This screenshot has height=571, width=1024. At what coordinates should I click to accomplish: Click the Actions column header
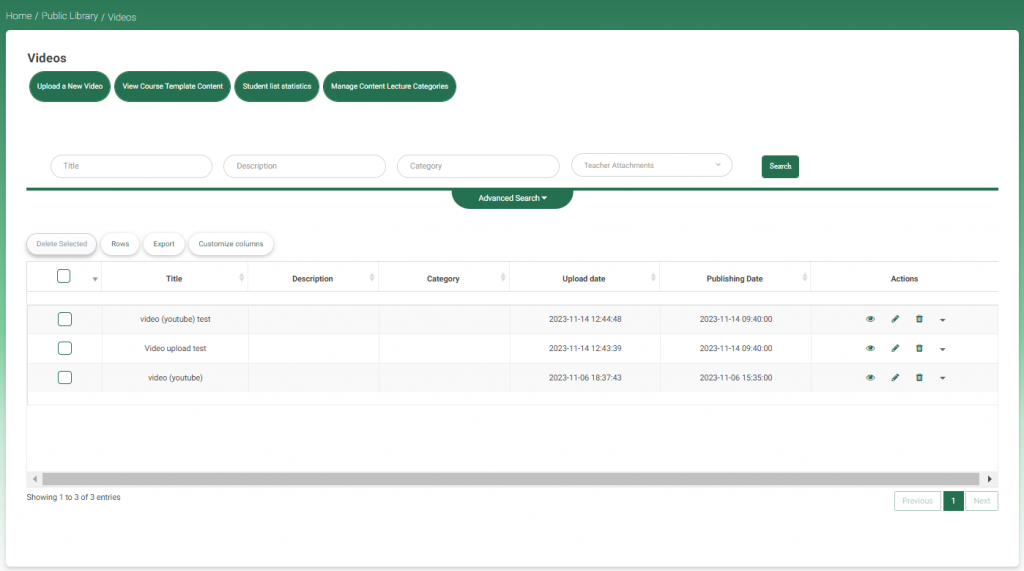(904, 278)
